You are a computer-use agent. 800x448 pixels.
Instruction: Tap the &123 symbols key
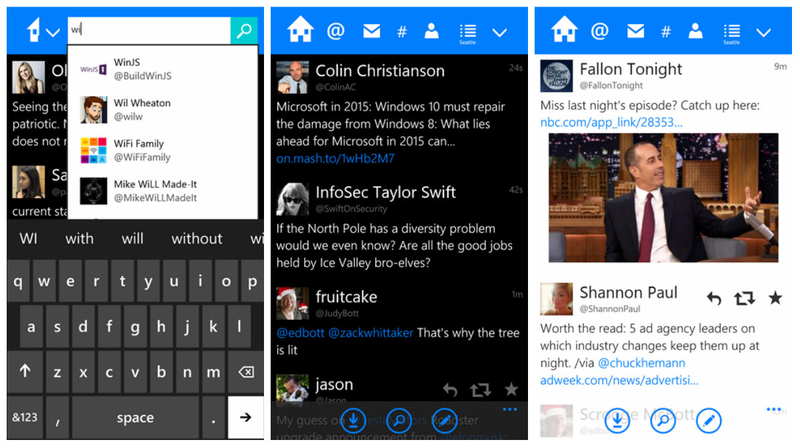(25, 417)
